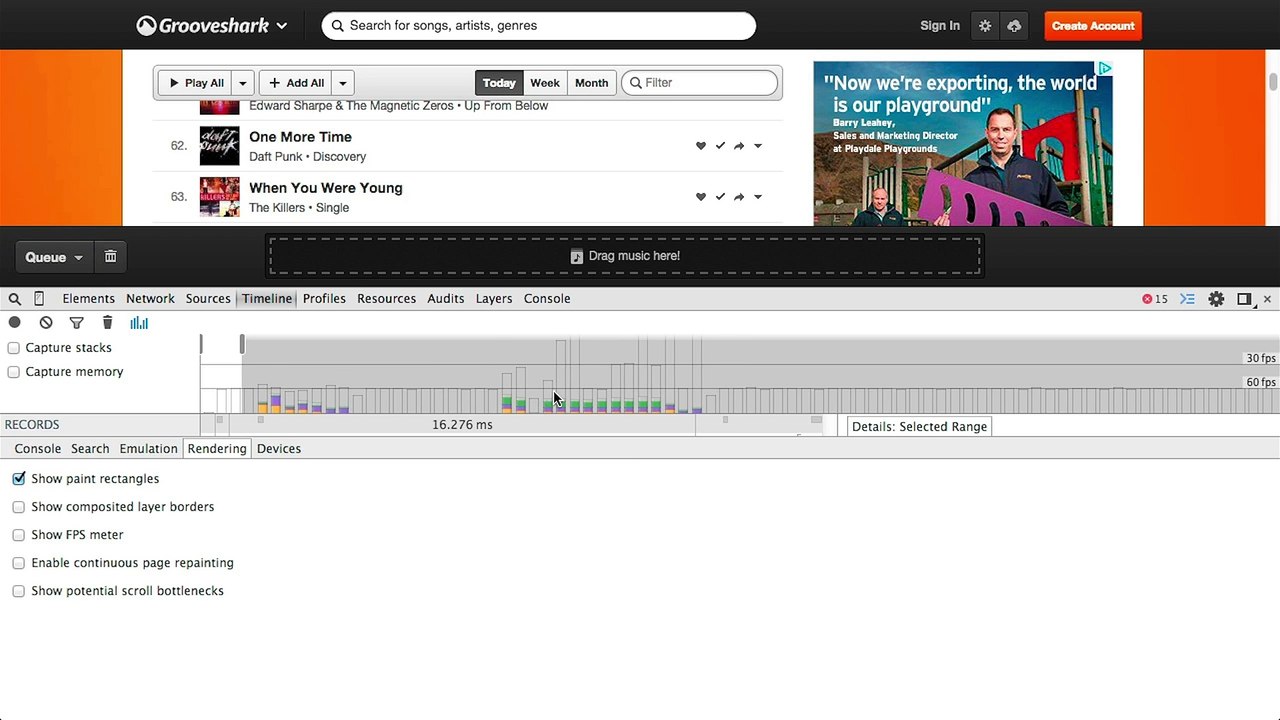
Task: Click the Filter input field
Action: pos(699,83)
